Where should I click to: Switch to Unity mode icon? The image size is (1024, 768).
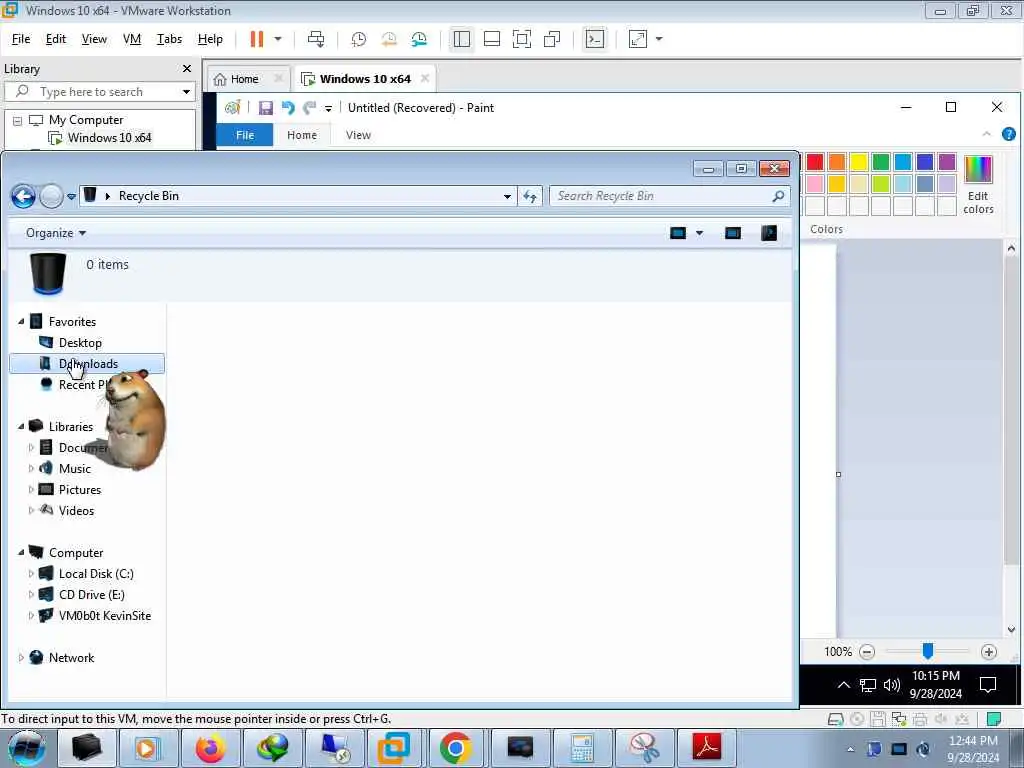552,39
